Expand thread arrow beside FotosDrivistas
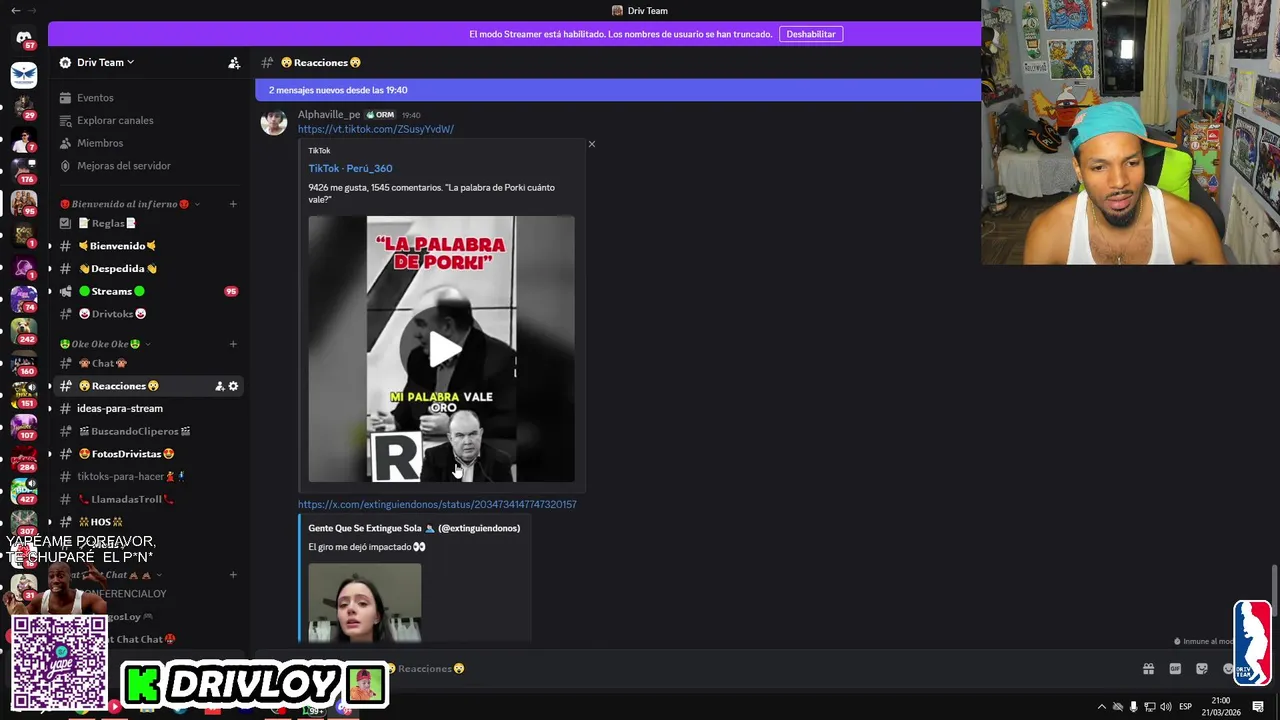Image resolution: width=1280 pixels, height=720 pixels. pos(50,454)
